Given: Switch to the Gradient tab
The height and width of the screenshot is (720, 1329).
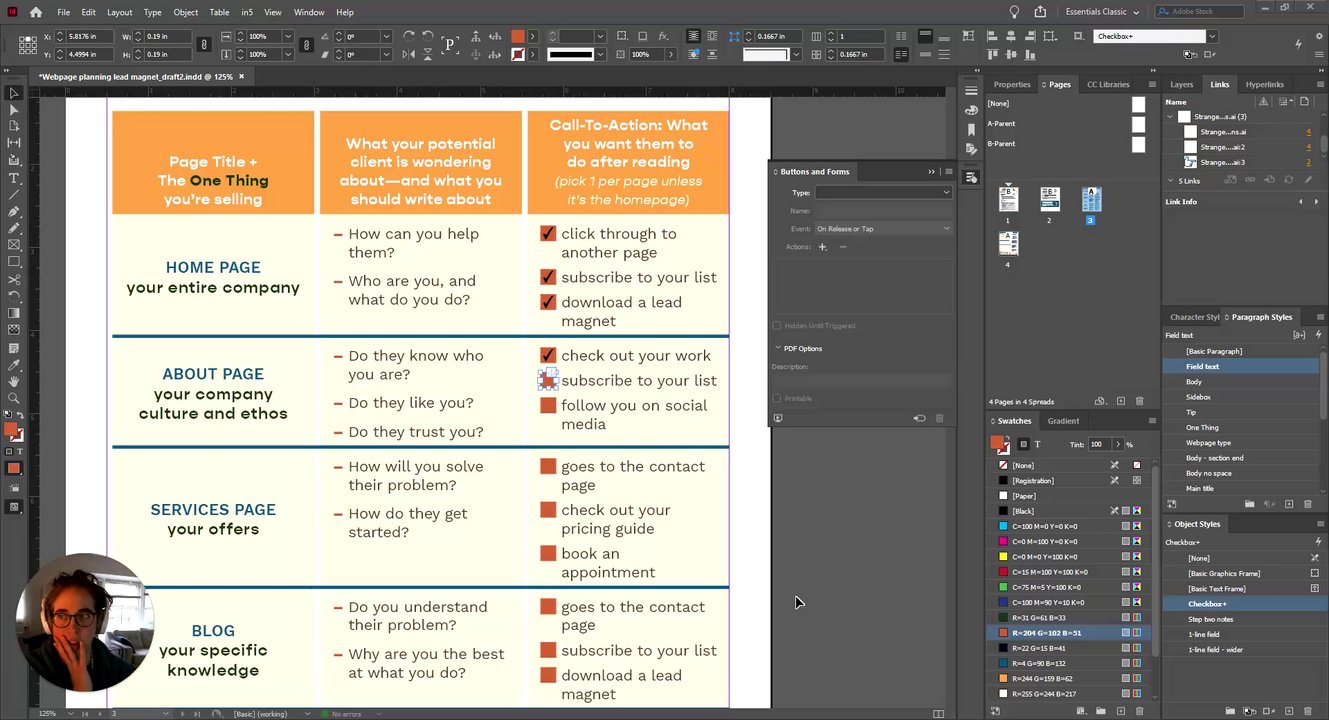Looking at the screenshot, I should 1063,421.
